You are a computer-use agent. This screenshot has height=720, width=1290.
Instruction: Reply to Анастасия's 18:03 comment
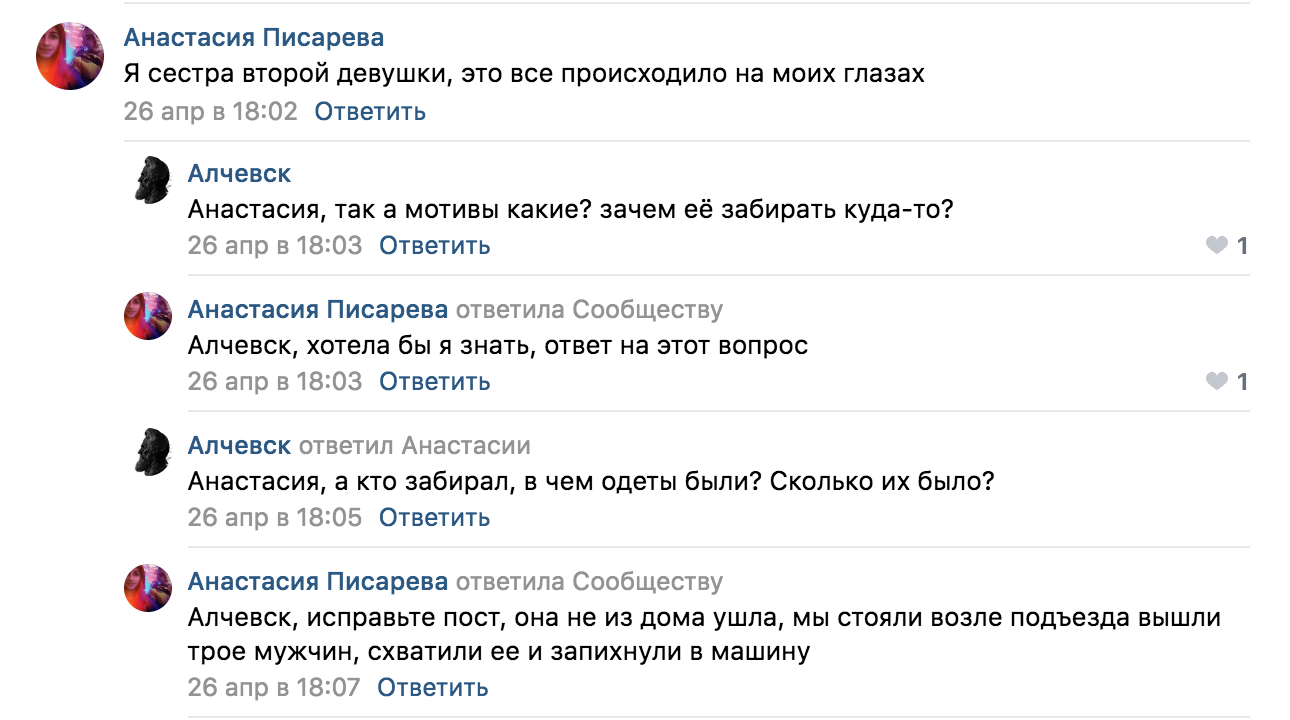435,381
